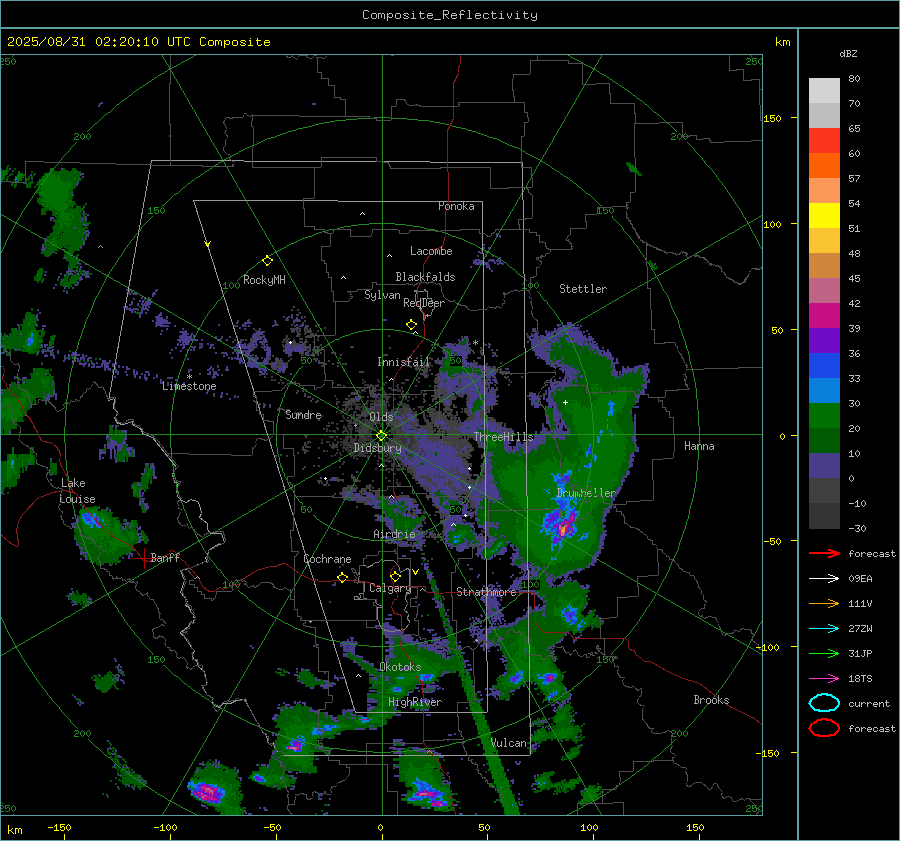
Task: Click the cyan 'current' ellipse legend symbol
Action: tap(824, 703)
